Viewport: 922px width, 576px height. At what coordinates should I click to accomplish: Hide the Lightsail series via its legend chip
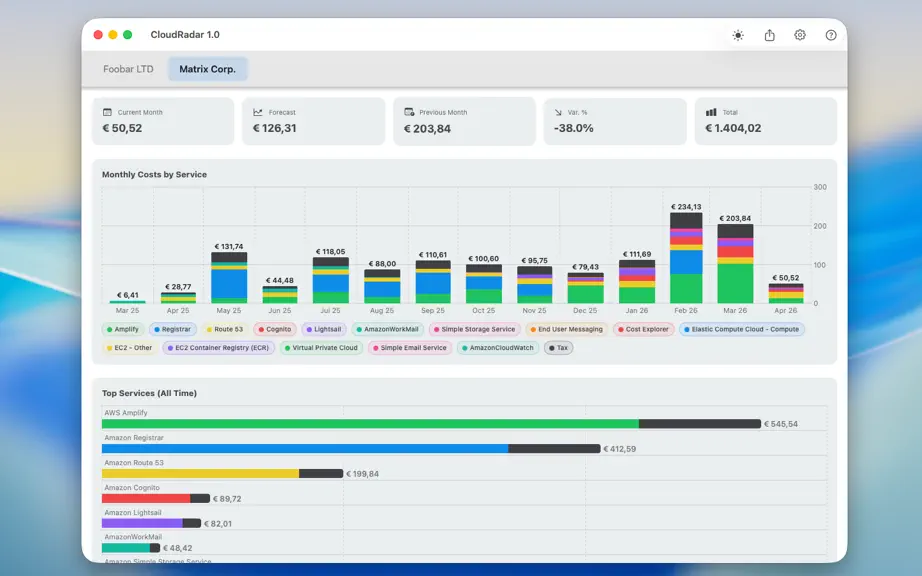coord(323,330)
